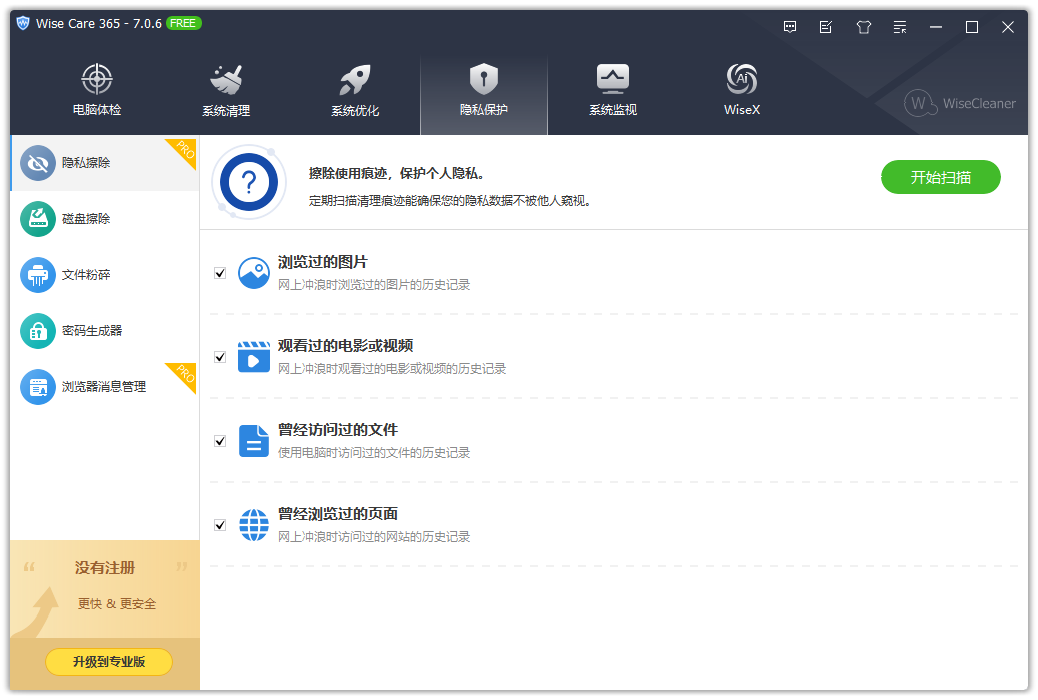The width and height of the screenshot is (1038, 700).
Task: Toggle the 曾经浏览过的页面 checkbox
Action: click(x=220, y=525)
